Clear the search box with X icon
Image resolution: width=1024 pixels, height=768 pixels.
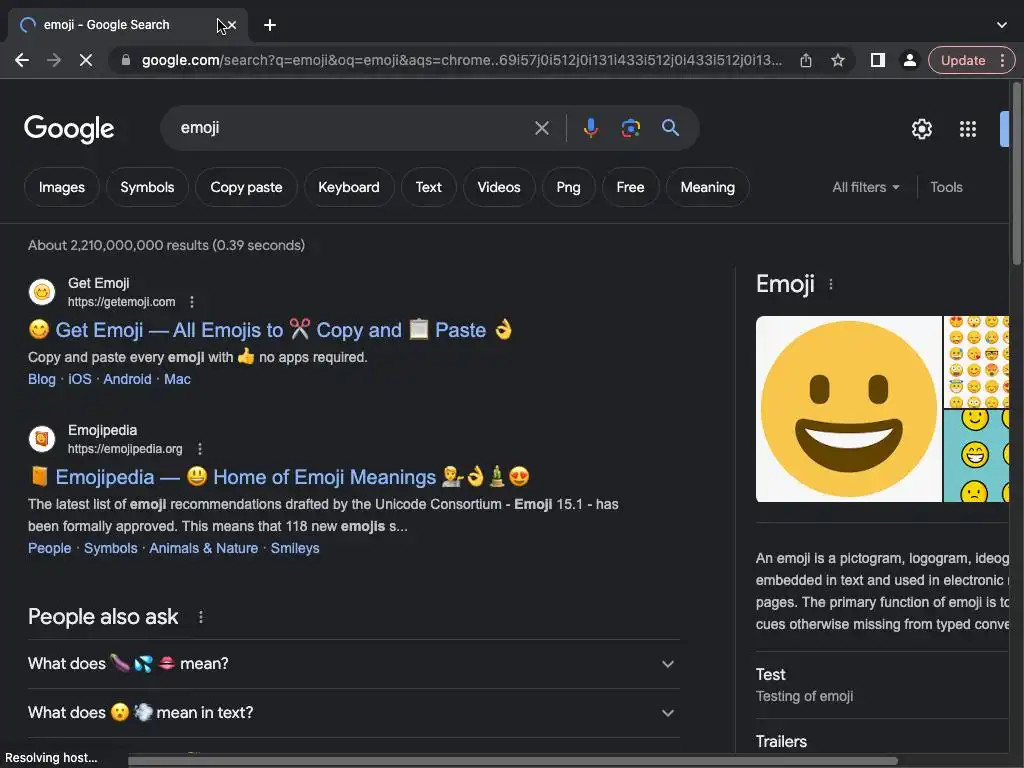point(541,128)
